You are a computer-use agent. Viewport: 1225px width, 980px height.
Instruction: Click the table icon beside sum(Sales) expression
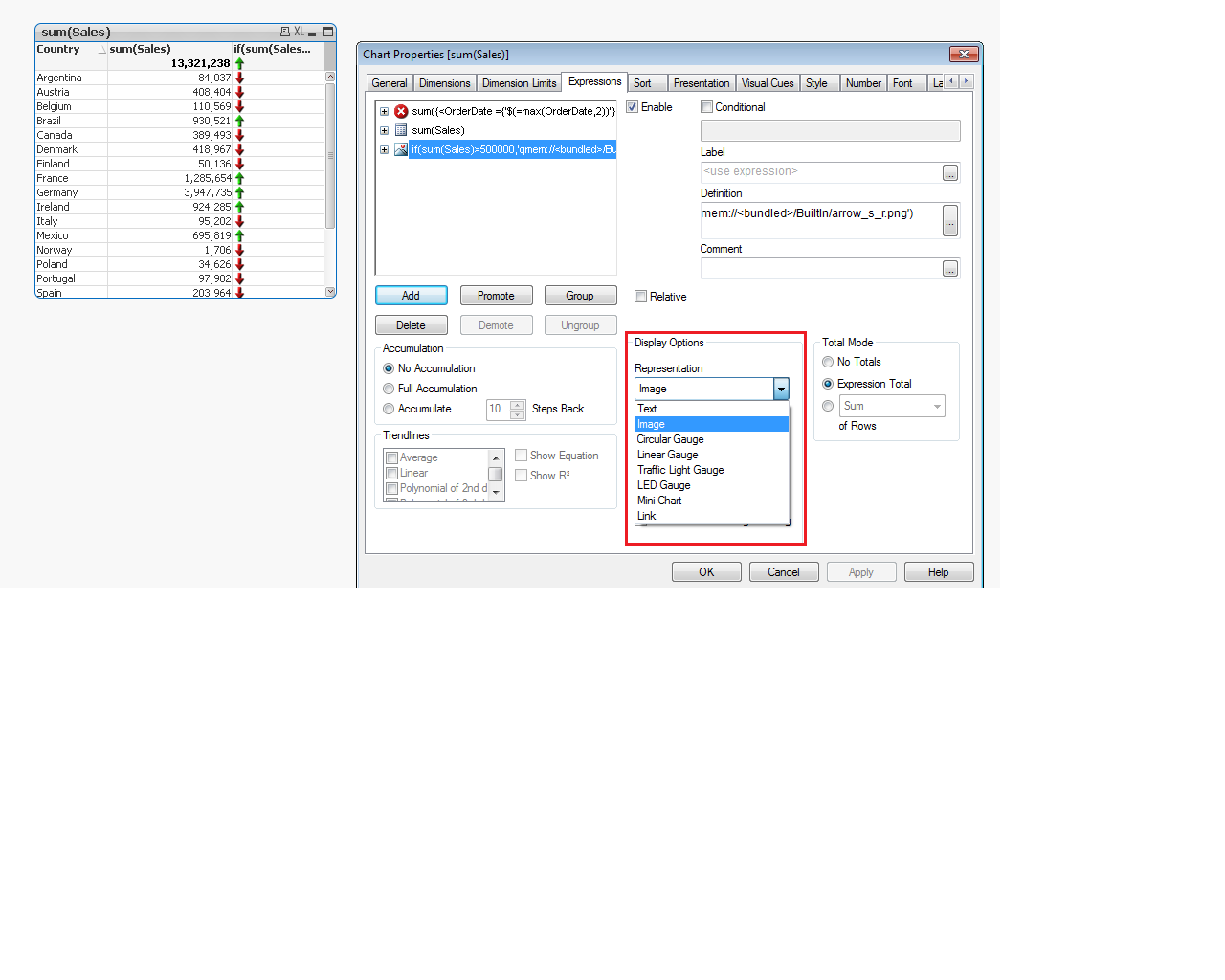click(401, 130)
